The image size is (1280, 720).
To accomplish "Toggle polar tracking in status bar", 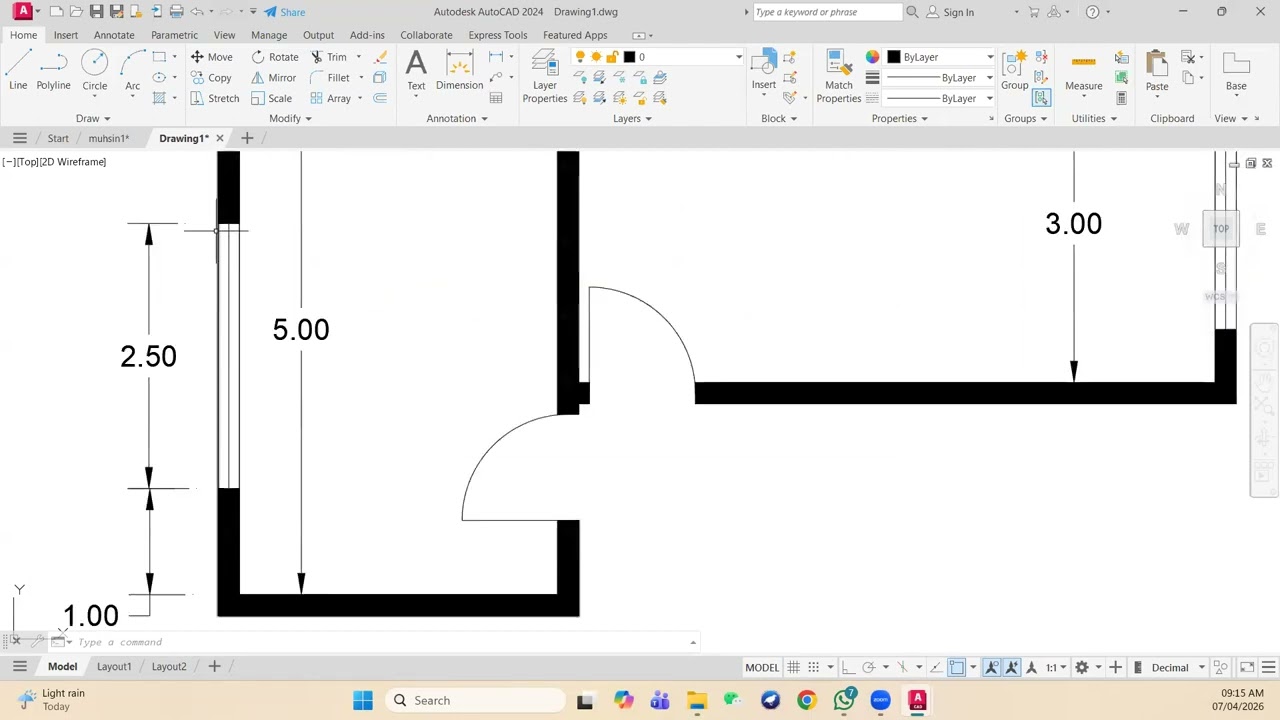I will [x=868, y=667].
